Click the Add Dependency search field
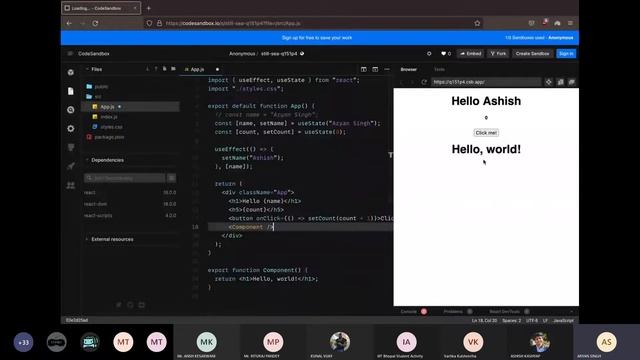This screenshot has height=360, width=640. [125, 178]
